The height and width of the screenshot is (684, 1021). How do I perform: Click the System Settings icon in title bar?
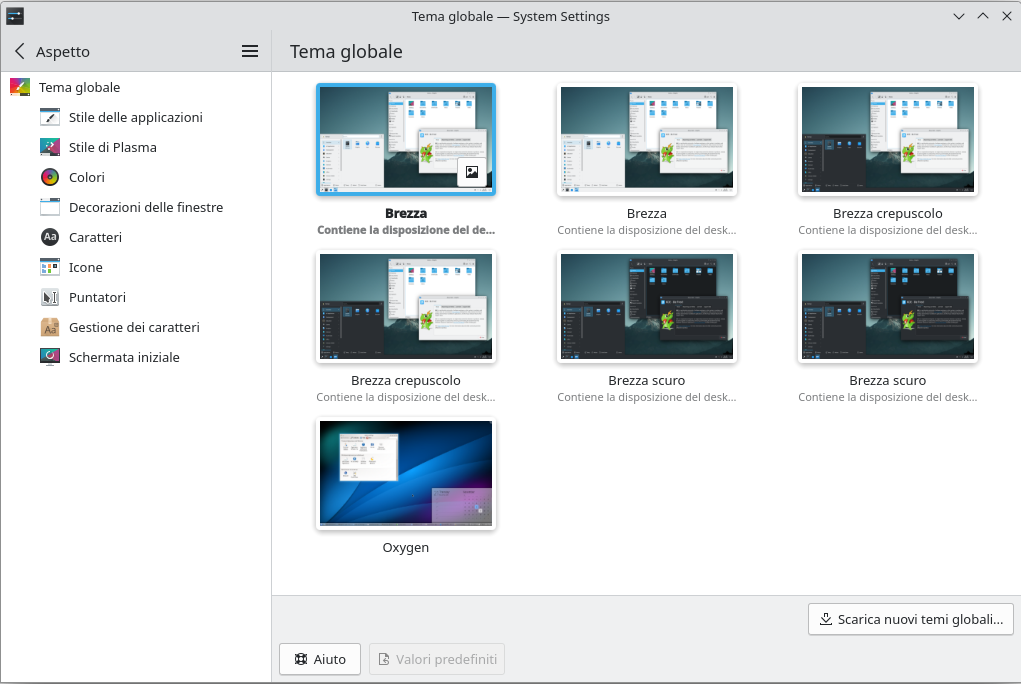pos(15,16)
